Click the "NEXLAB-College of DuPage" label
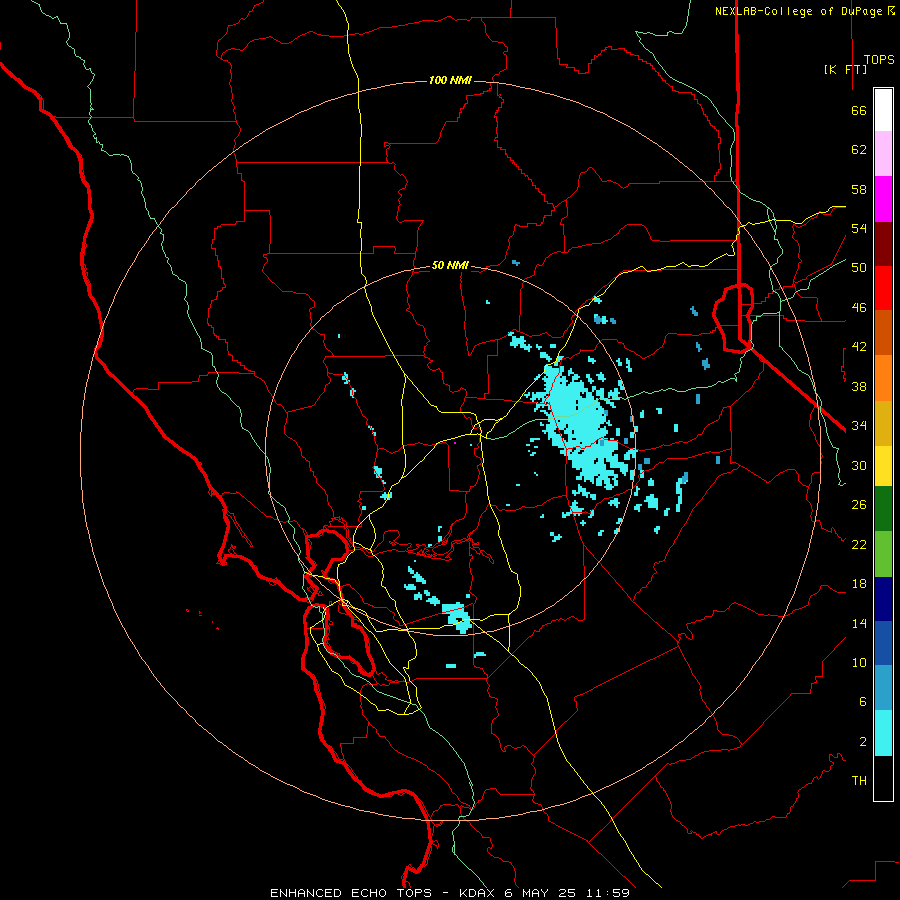 coord(798,11)
